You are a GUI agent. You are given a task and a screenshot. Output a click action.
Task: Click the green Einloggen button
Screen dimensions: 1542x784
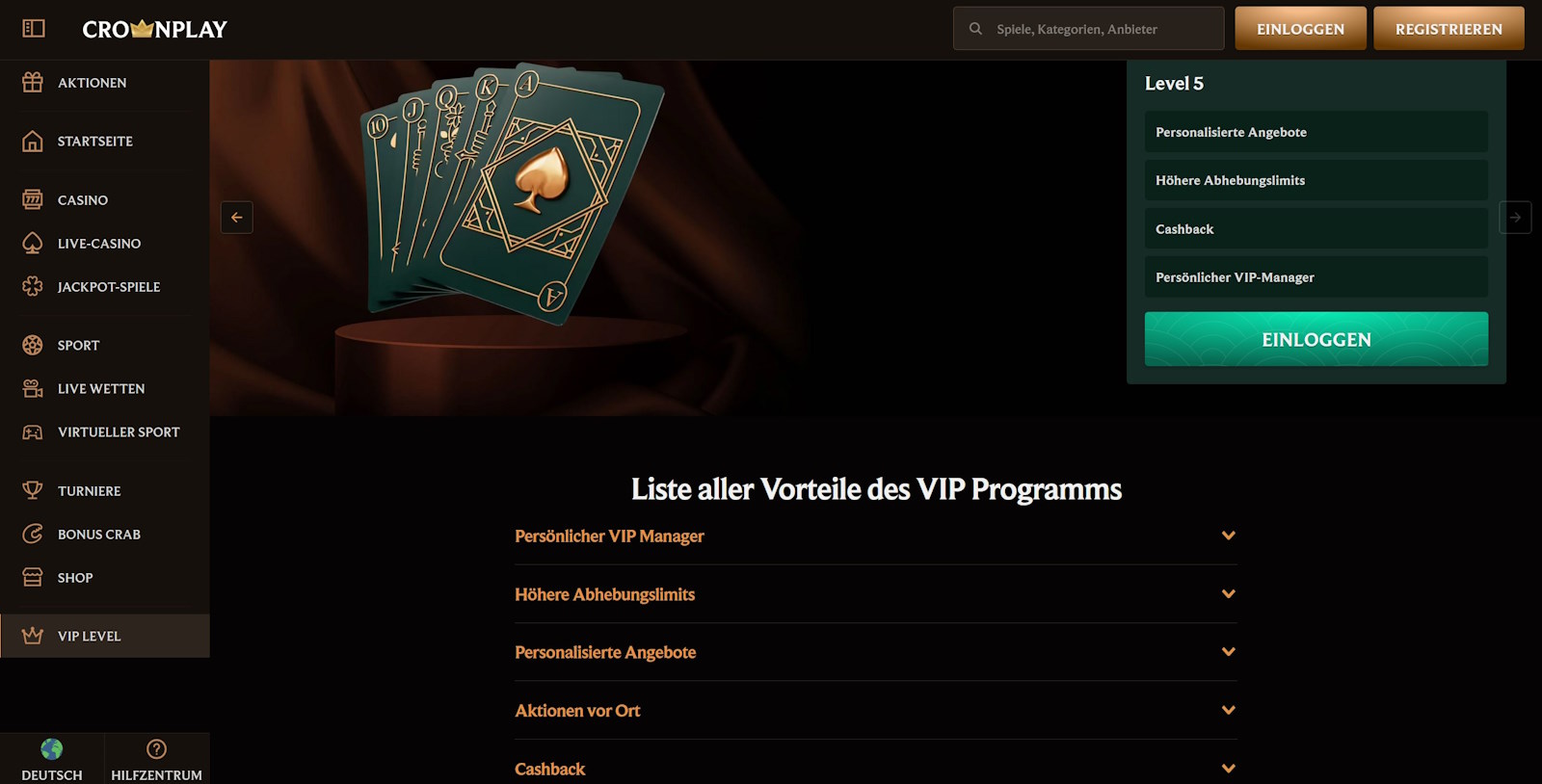1316,339
